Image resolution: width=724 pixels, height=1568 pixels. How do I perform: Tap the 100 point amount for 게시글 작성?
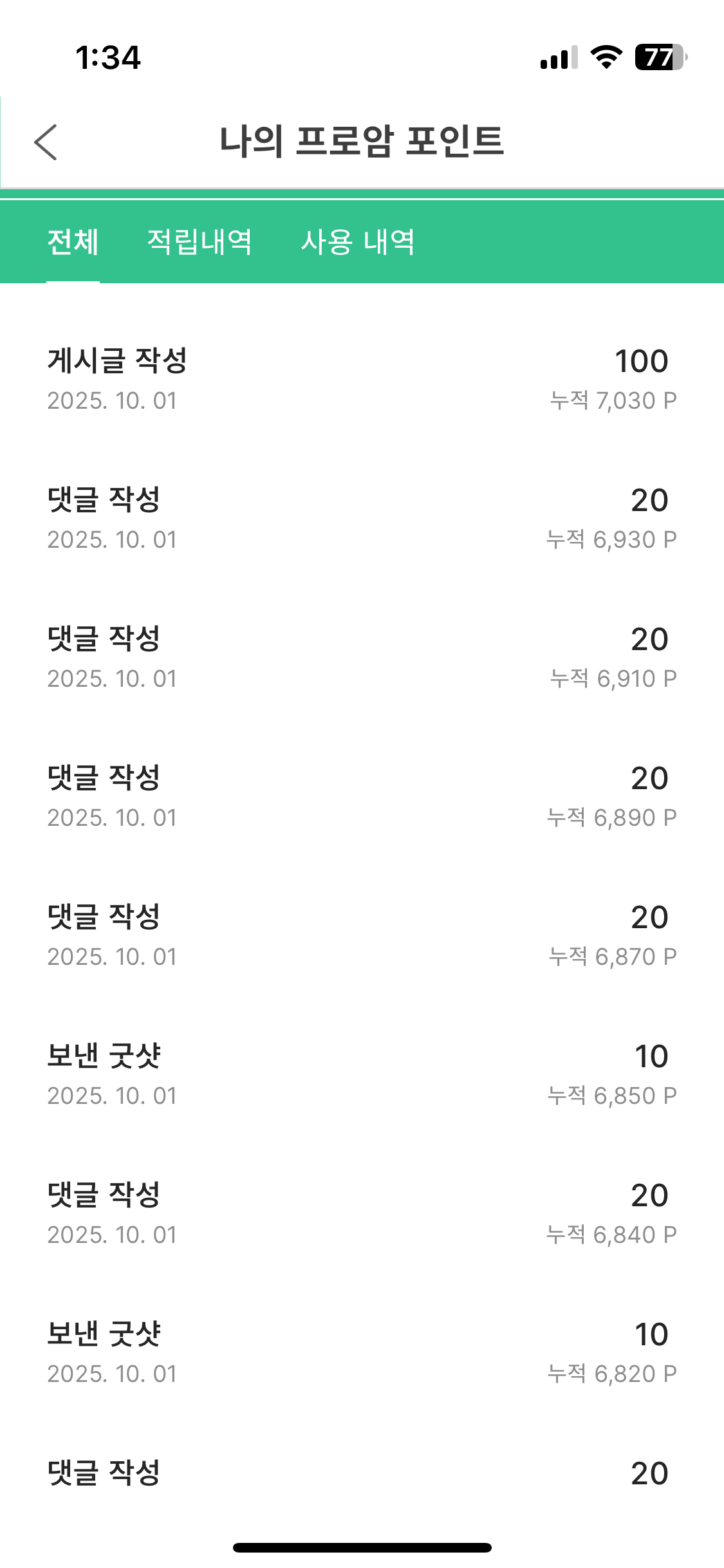click(641, 361)
